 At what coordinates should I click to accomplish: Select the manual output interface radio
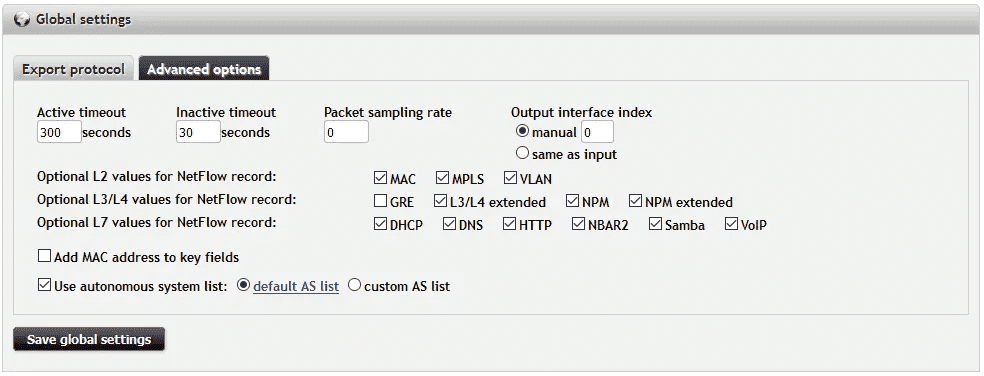click(522, 132)
